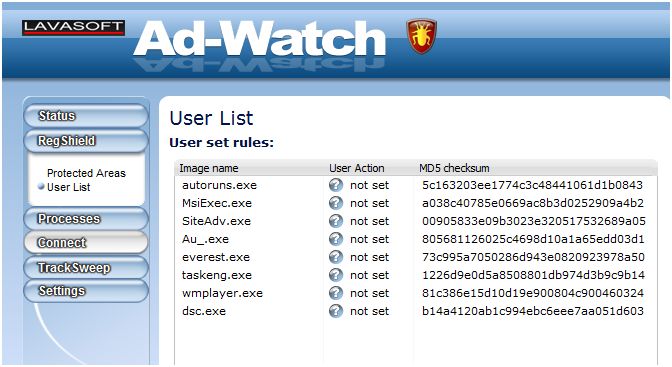Screen dimensions: 672x367
Task: Click checksum starting 5c163203ee
Action: tap(532, 185)
